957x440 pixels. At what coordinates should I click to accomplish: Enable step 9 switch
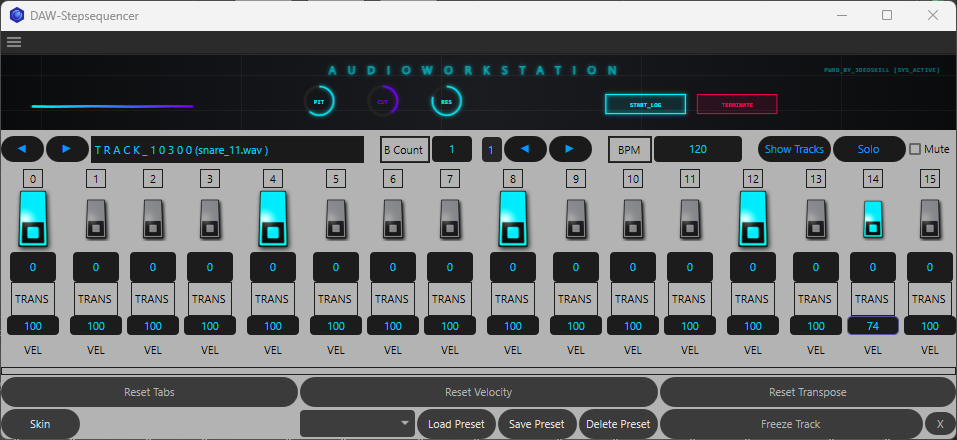coord(576,218)
